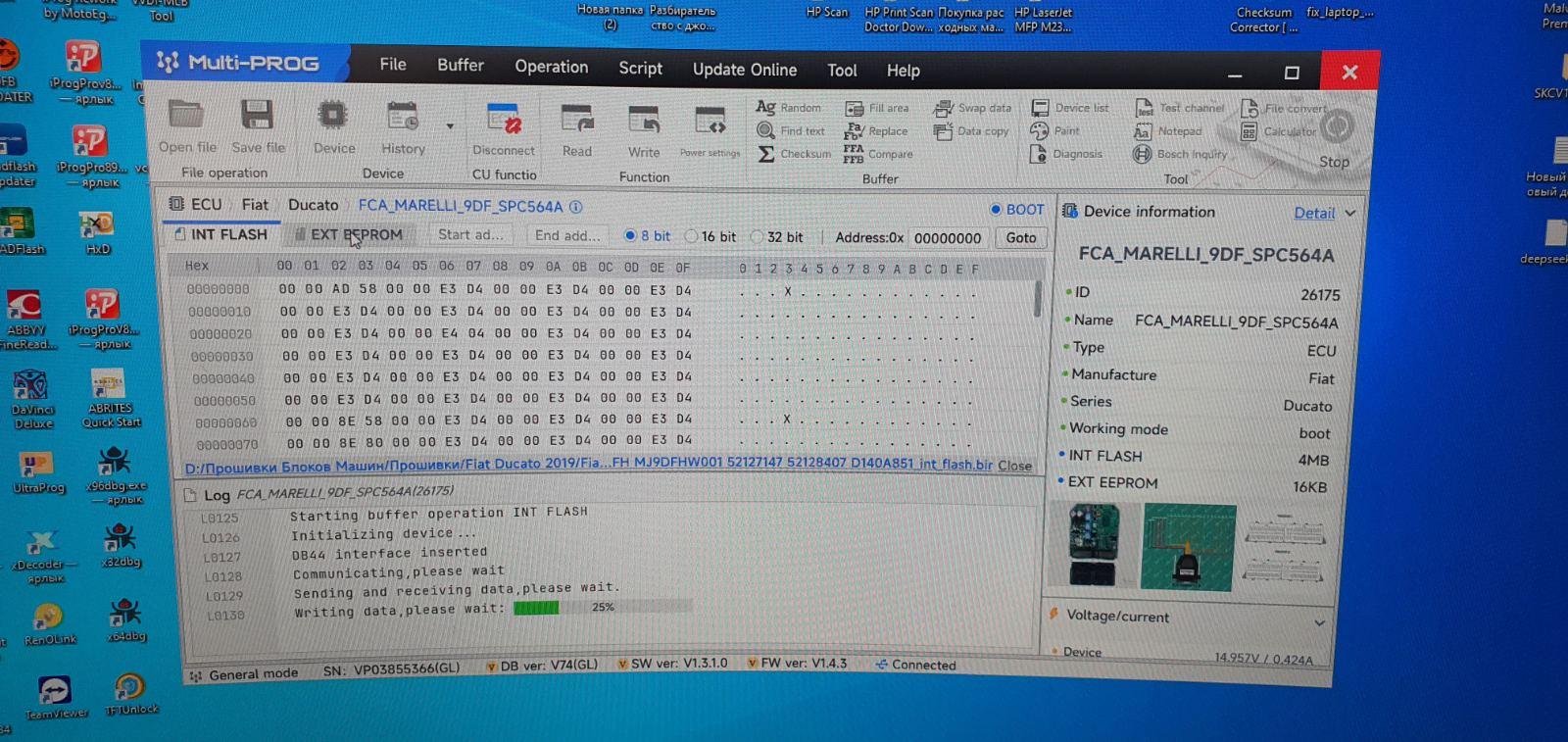Open the TeamViewer desktop icon
1568x742 pixels.
pos(55,697)
